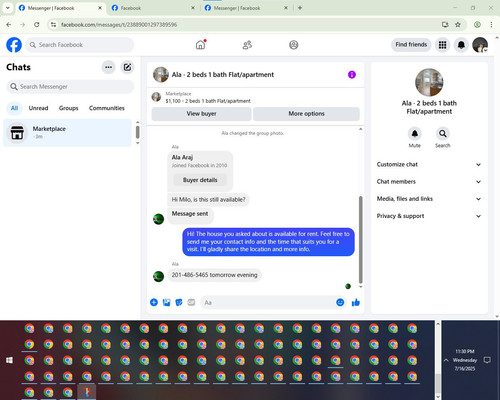This screenshot has width=500, height=400.
Task: Open the Facebook logo home link
Action: (x=14, y=45)
